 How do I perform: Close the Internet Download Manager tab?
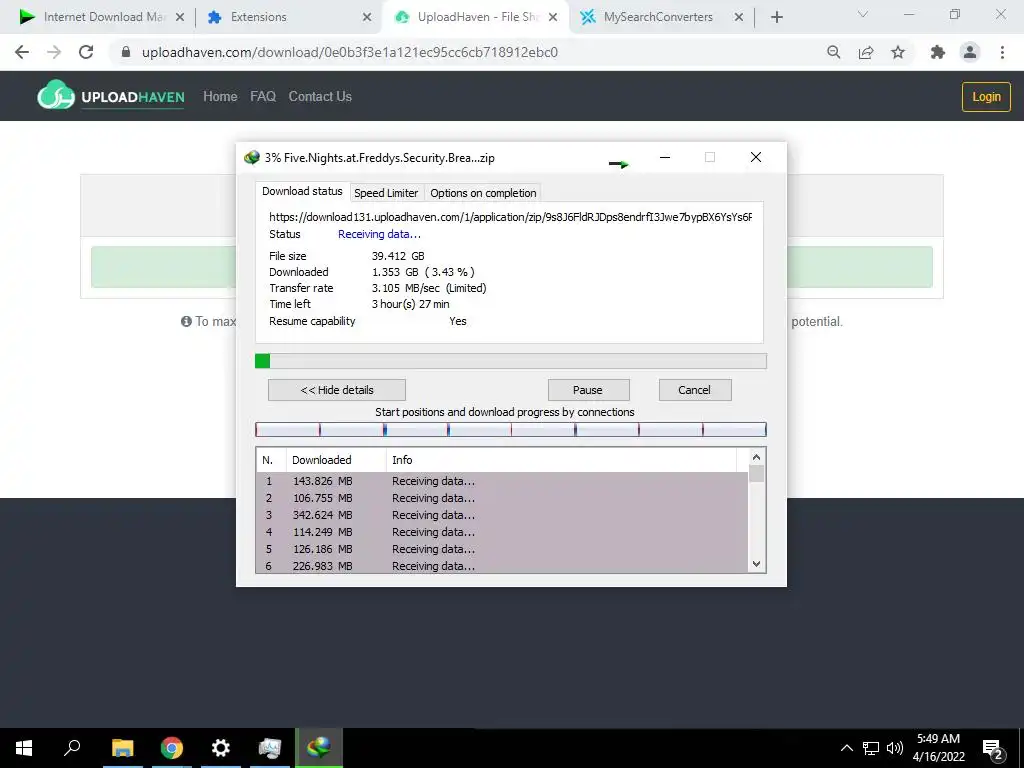pyautogui.click(x=180, y=17)
